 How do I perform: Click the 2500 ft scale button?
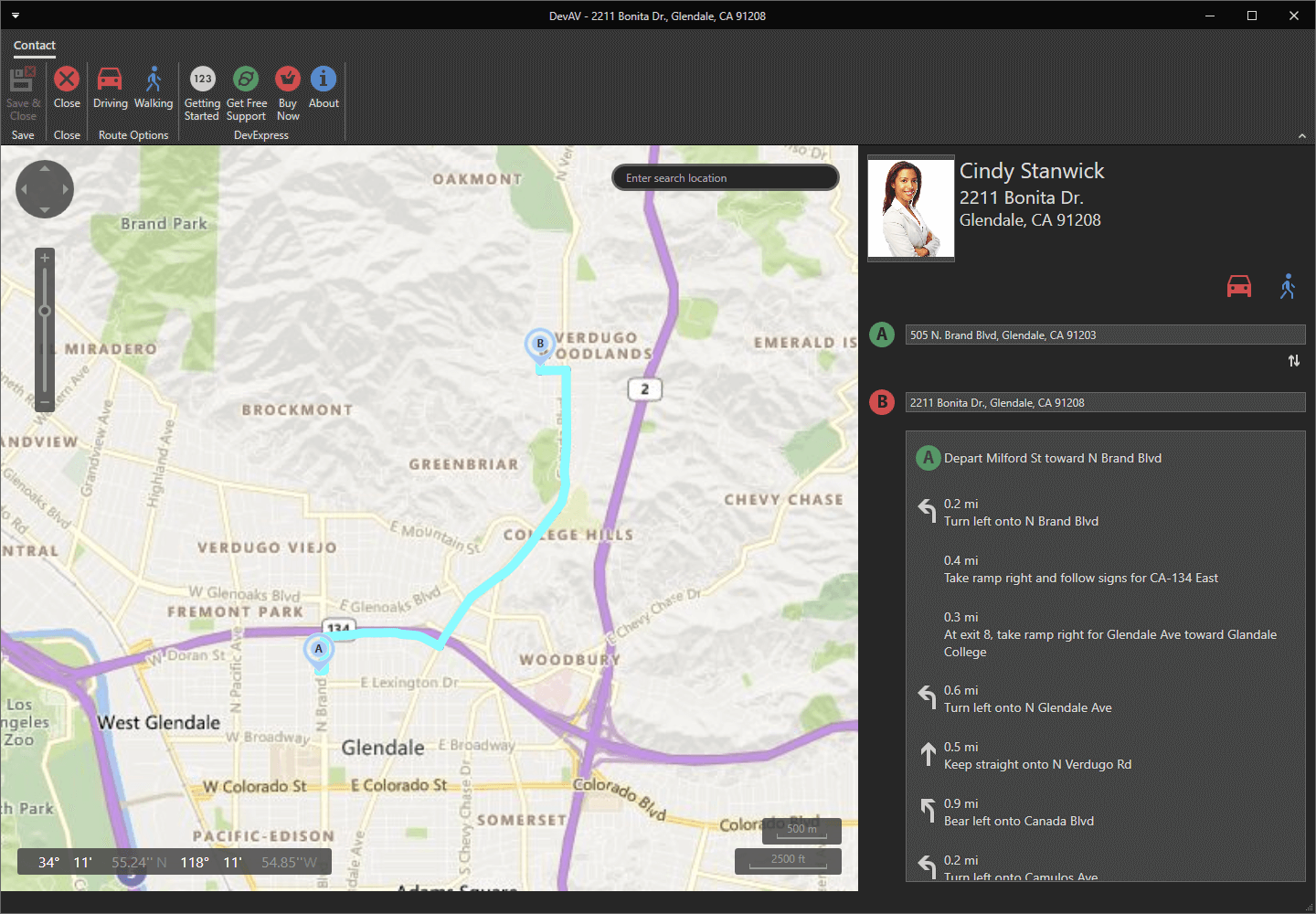tap(787, 860)
